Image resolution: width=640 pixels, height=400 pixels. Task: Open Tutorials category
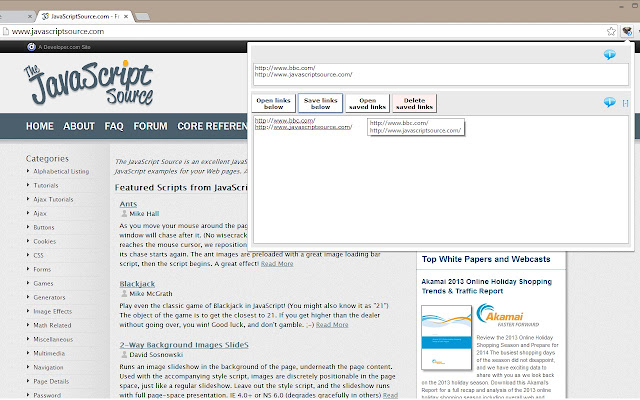[x=46, y=185]
